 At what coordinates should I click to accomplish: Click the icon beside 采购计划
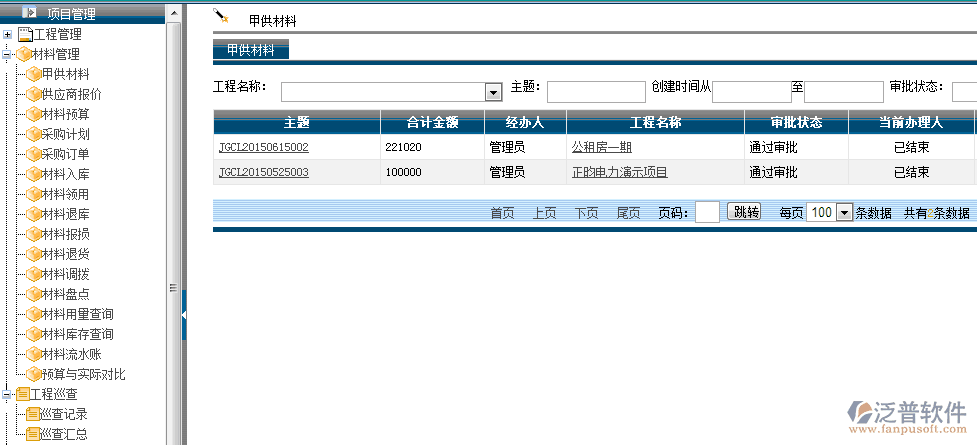click(33, 134)
